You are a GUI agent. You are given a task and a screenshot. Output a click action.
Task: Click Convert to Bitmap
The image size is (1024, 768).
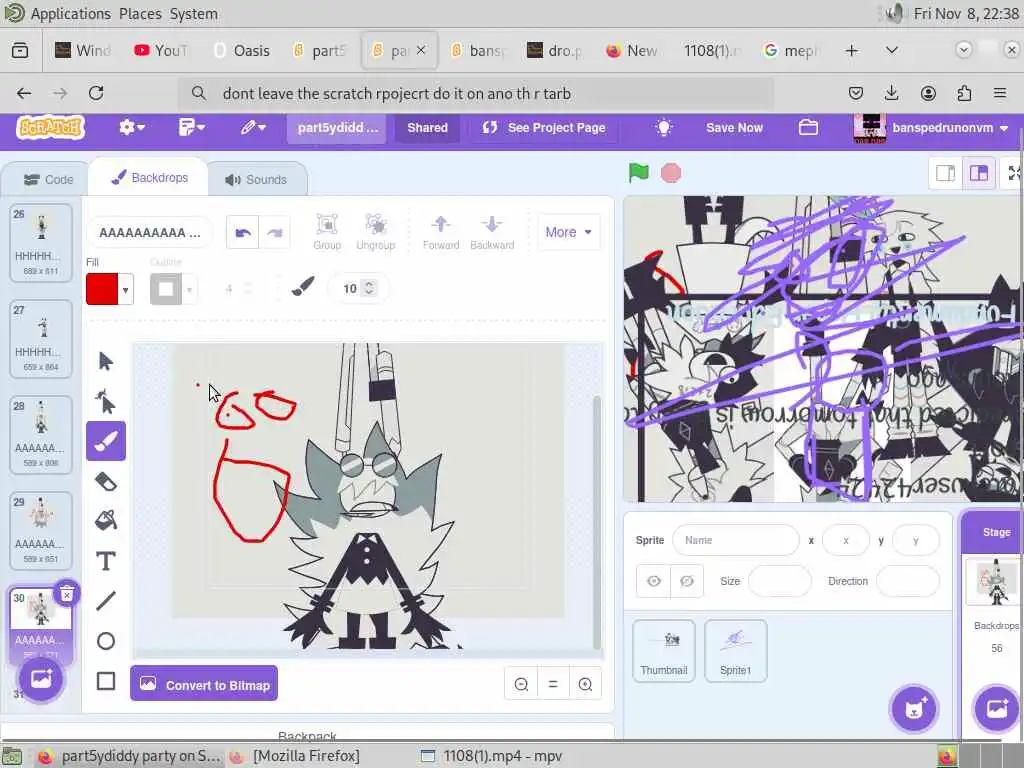coord(204,684)
